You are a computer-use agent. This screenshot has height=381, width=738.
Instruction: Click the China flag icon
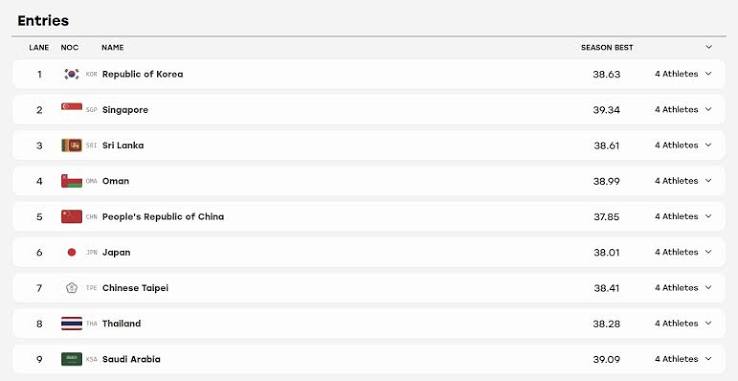[x=72, y=217]
